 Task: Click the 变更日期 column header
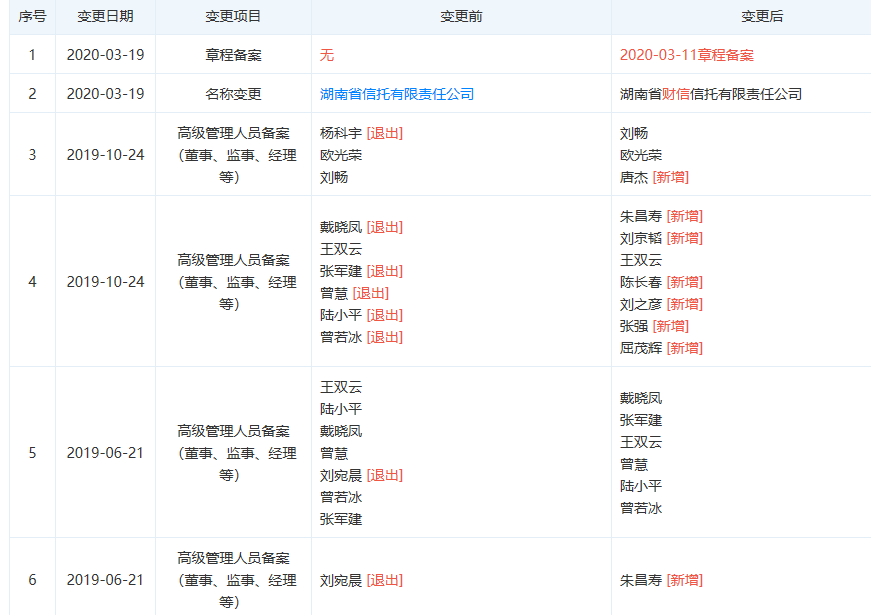point(106,17)
